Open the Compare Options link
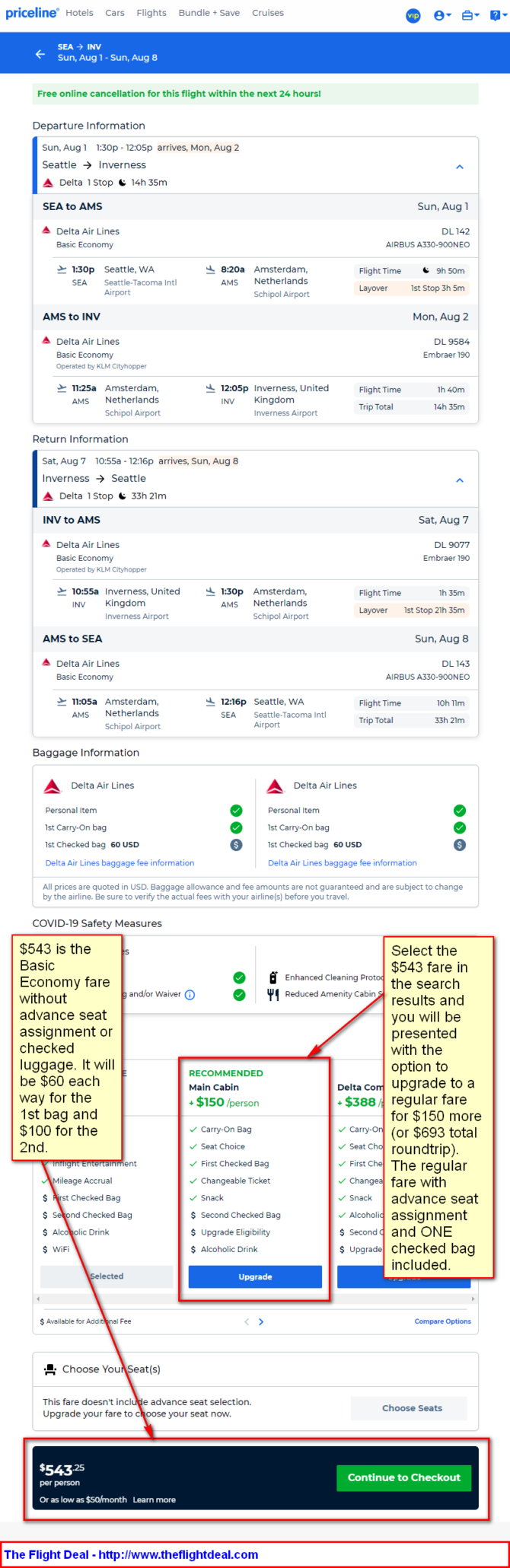Viewport: 510px width, 1568px height. 442,1321
